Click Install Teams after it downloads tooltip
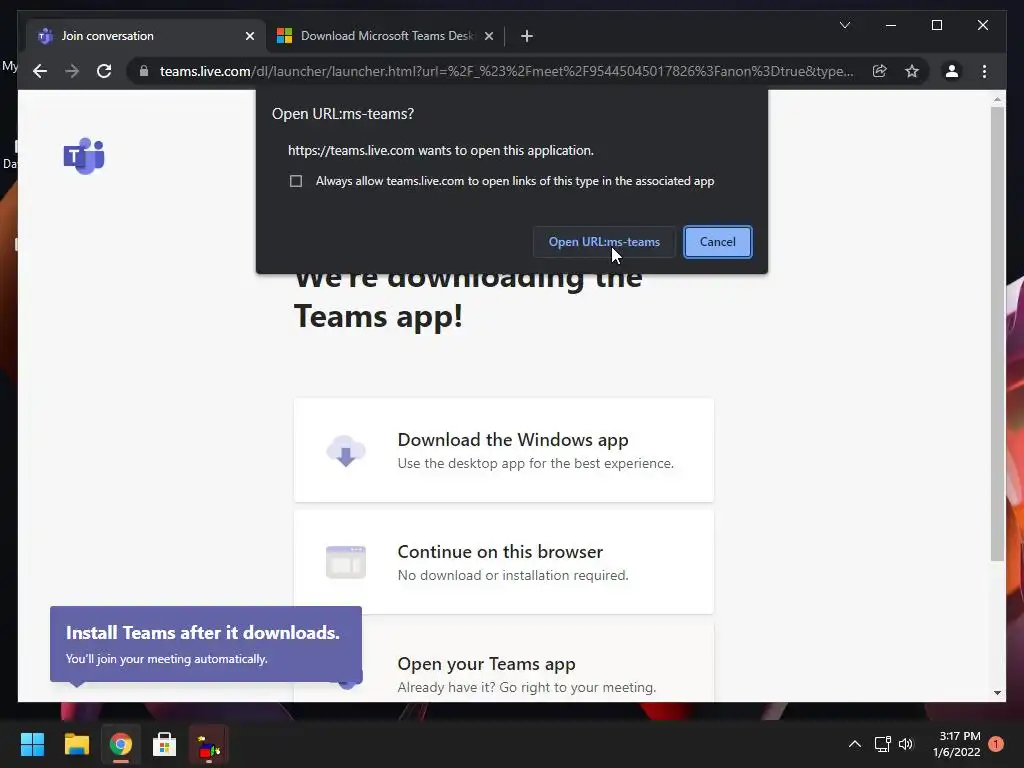 pos(206,644)
